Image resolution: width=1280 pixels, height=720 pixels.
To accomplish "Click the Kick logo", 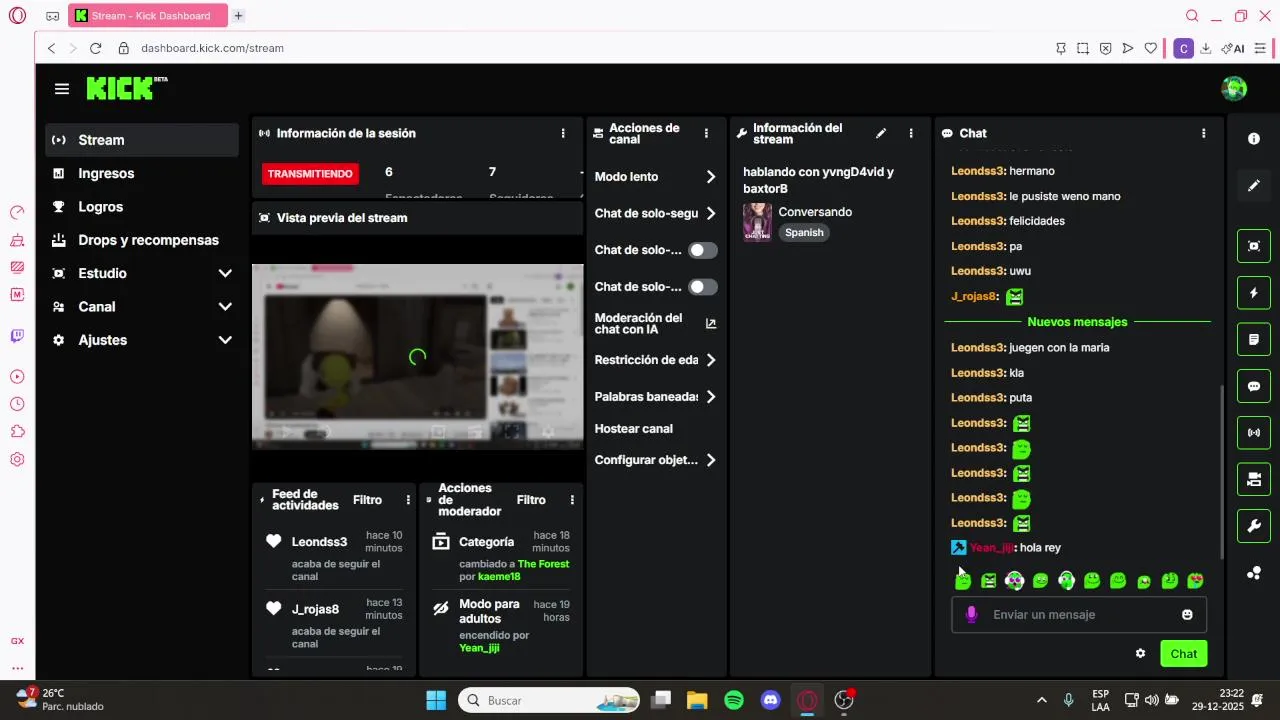I will [126, 88].
